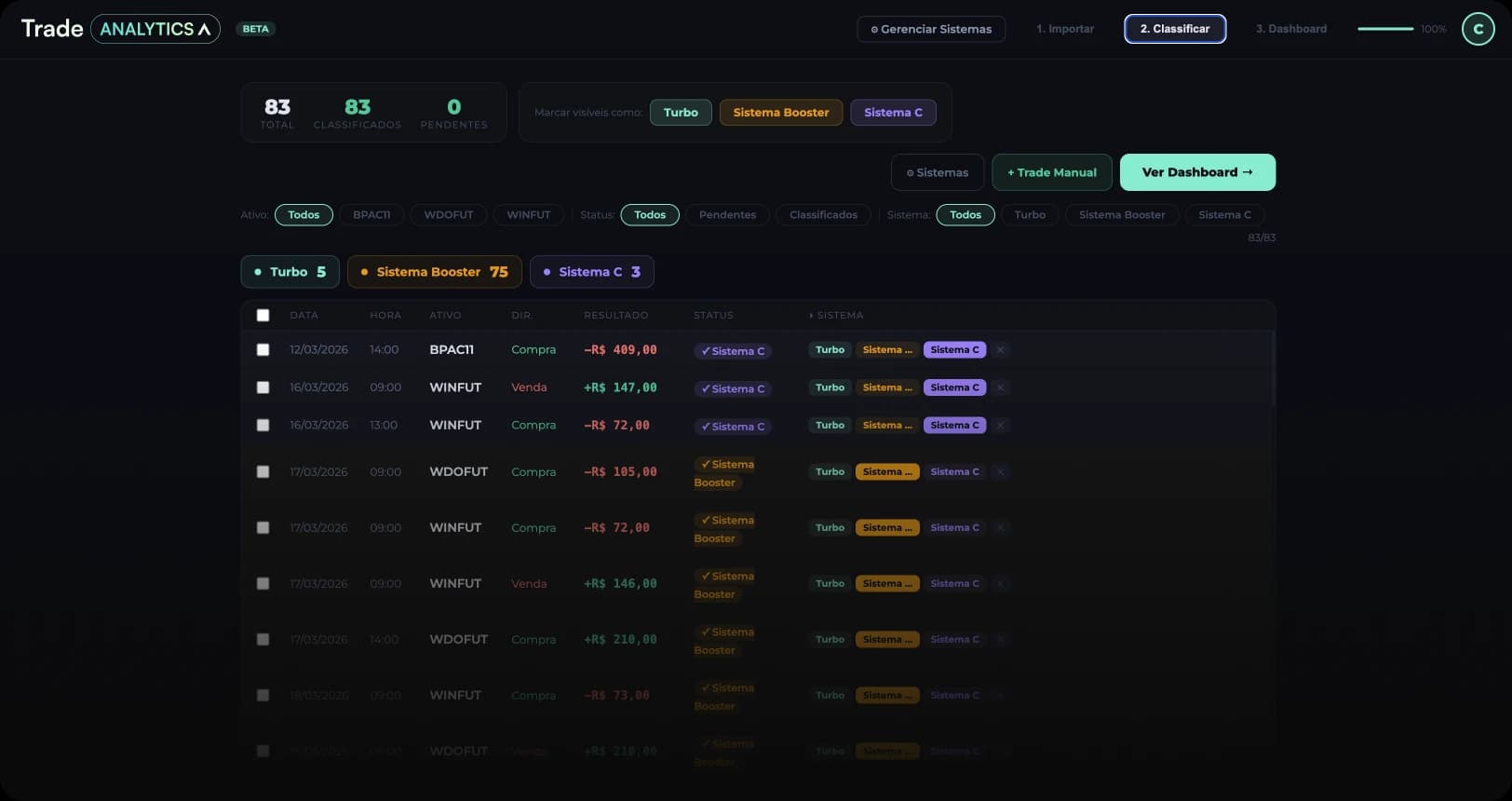Select the Sistema C 3 summary chip
This screenshot has height=801, width=1512.
[591, 272]
